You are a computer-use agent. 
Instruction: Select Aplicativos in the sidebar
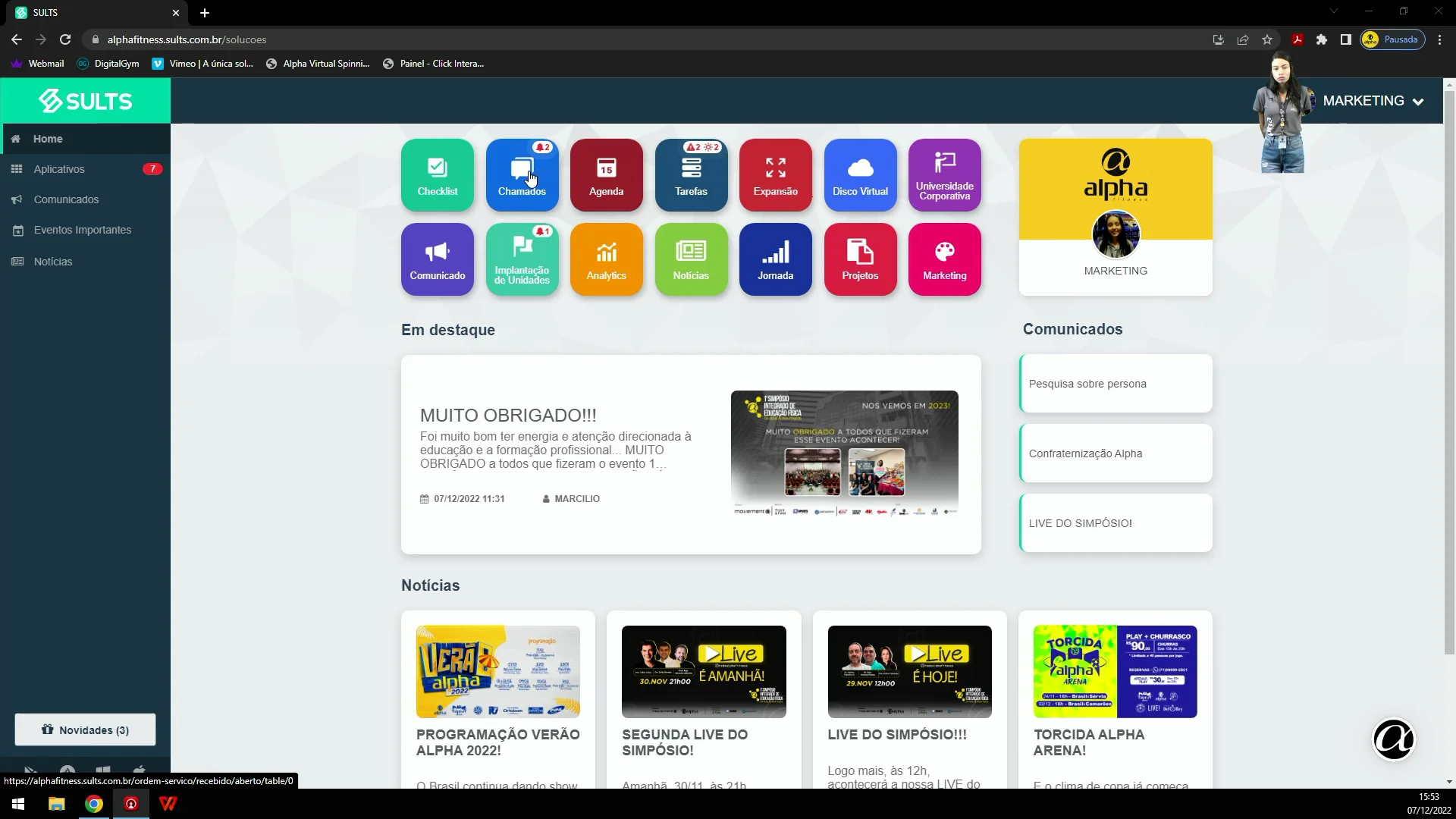tap(59, 169)
